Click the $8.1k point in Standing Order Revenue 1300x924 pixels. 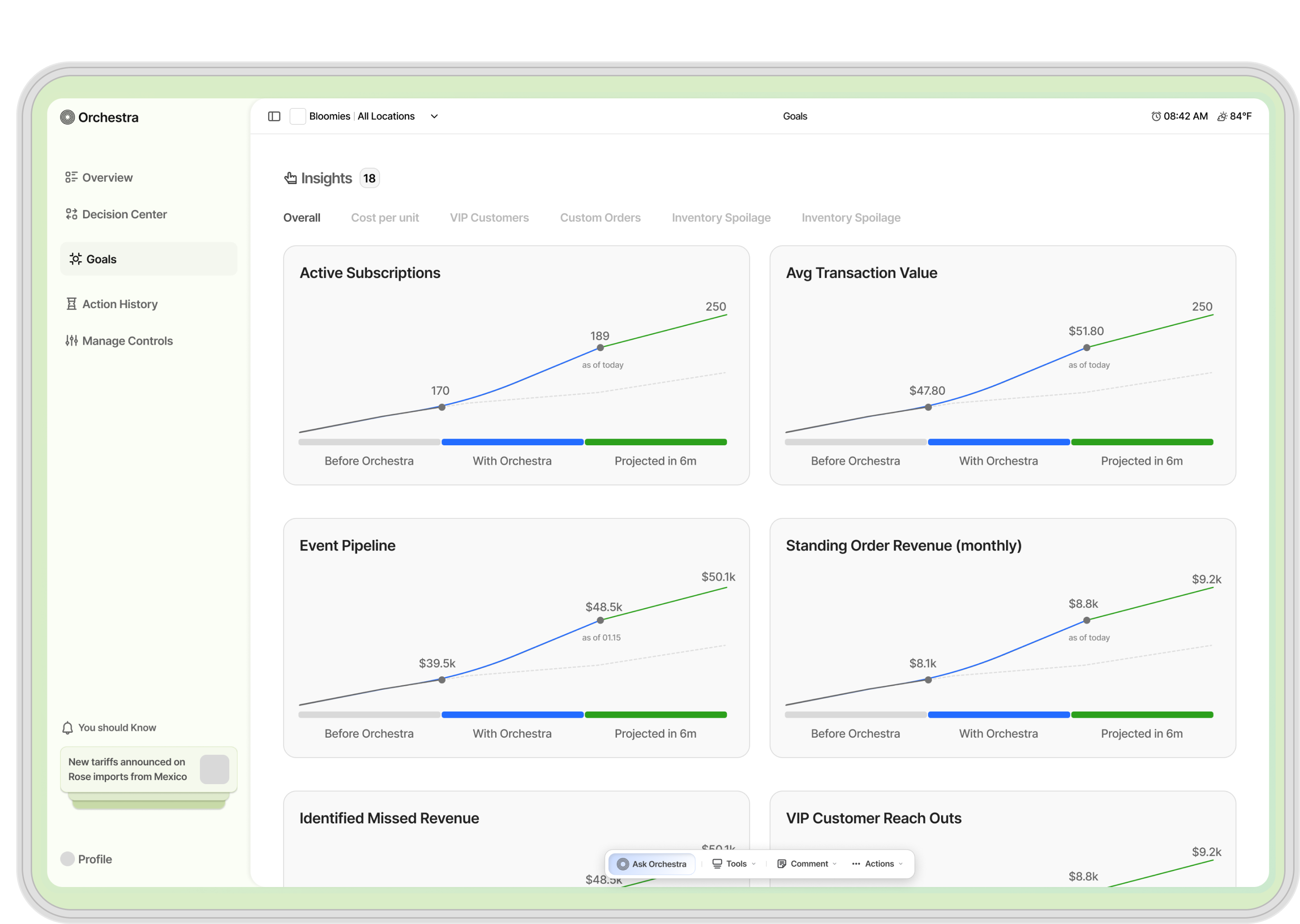[928, 679]
